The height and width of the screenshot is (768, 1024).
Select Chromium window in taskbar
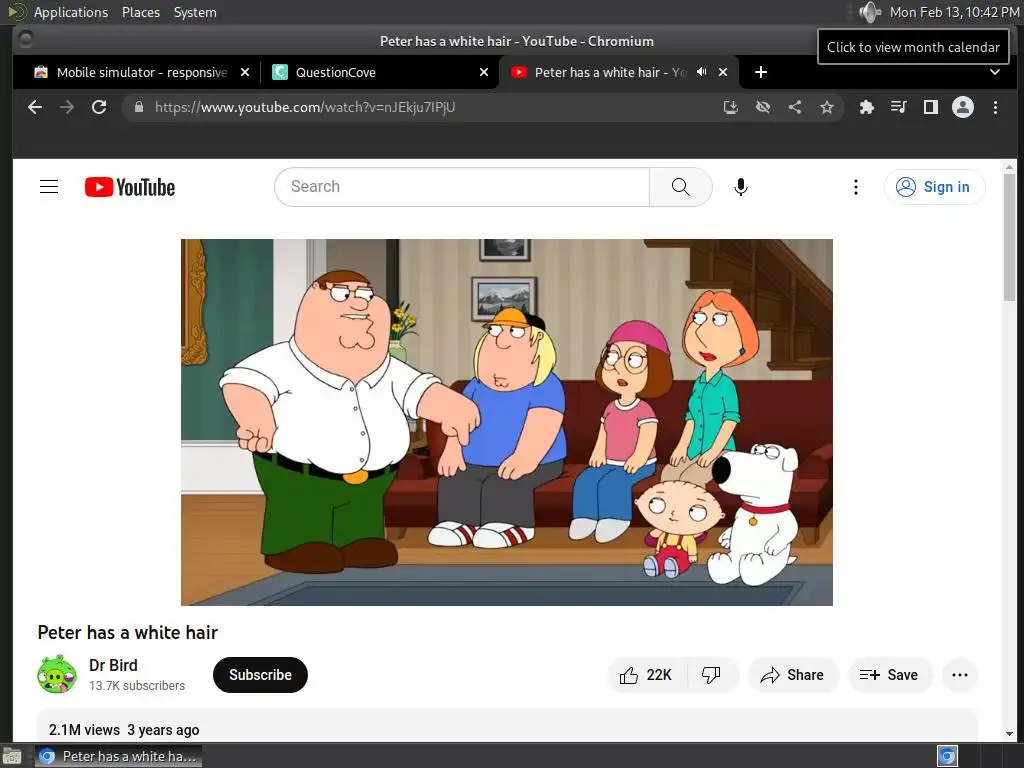coord(118,756)
